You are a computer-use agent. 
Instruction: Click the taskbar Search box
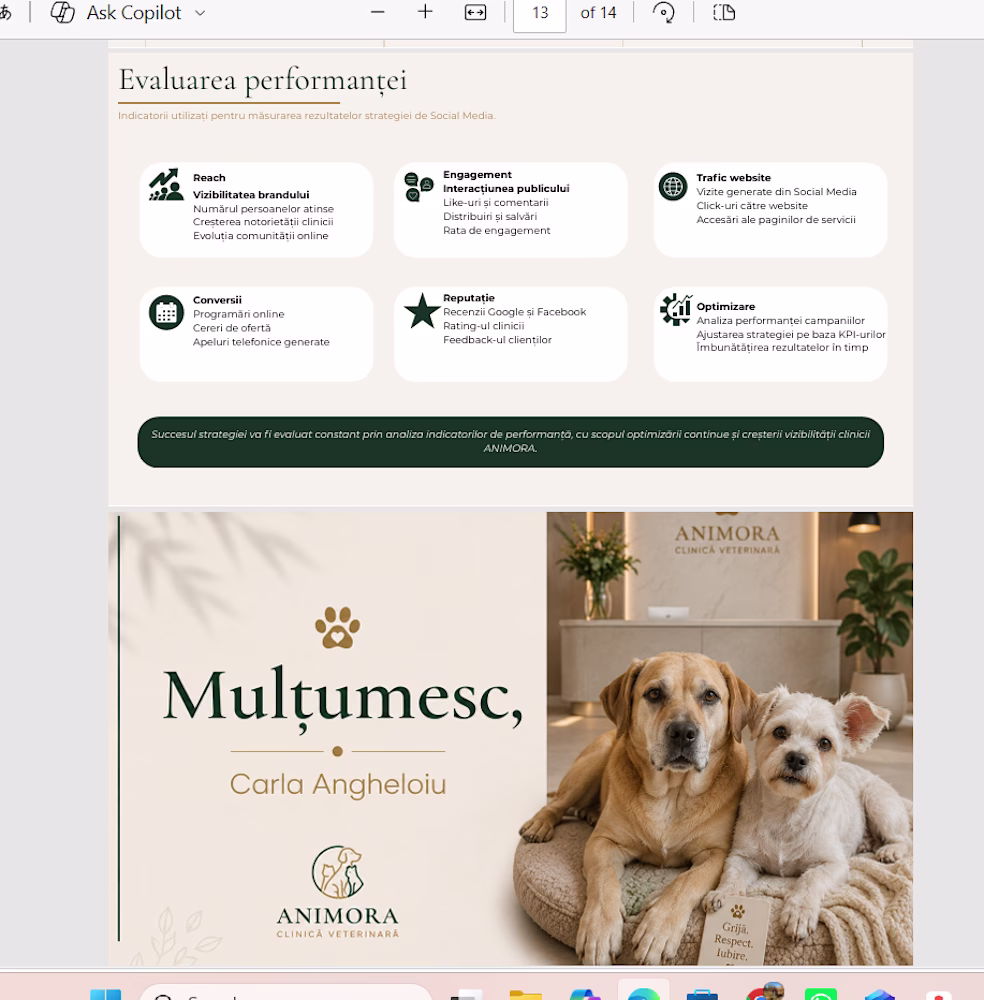click(286, 992)
